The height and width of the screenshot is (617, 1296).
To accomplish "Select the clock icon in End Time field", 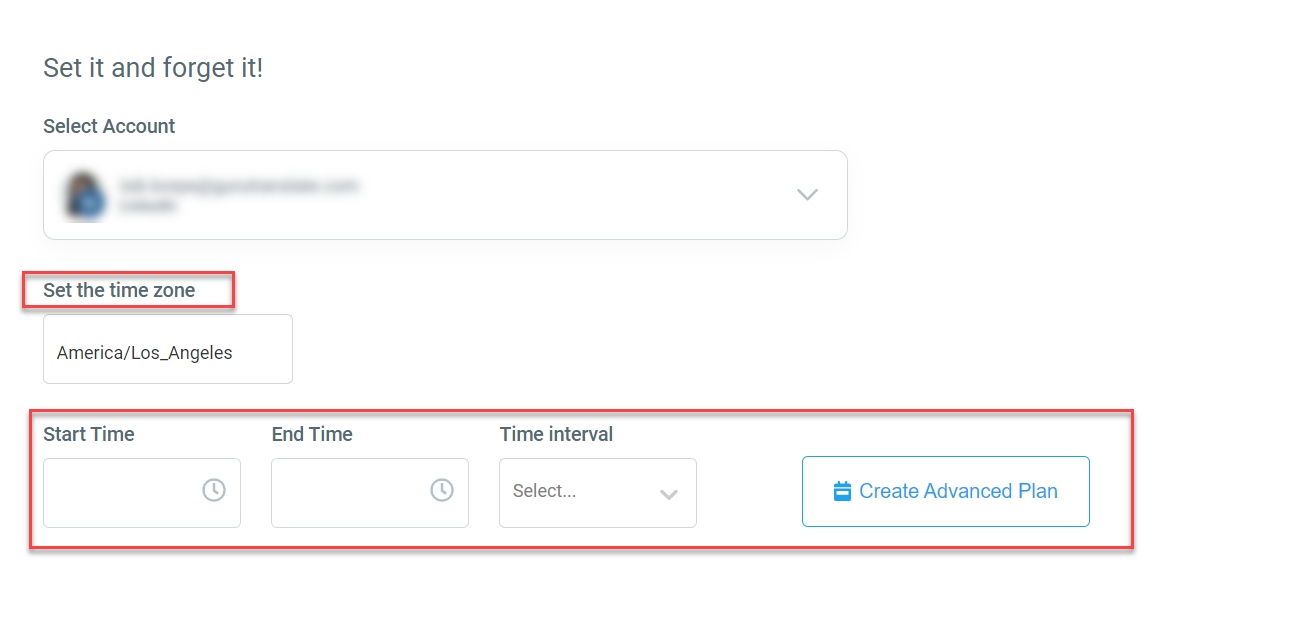I will tap(444, 491).
